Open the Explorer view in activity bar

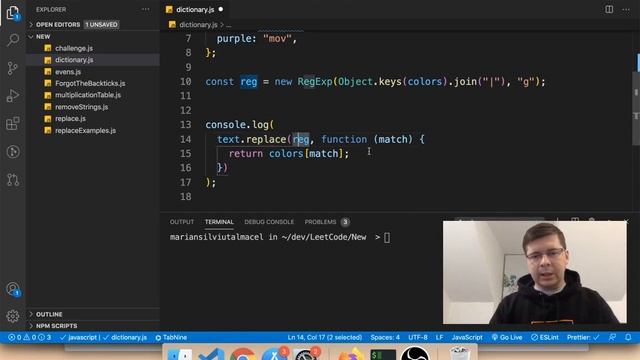pos(13,13)
